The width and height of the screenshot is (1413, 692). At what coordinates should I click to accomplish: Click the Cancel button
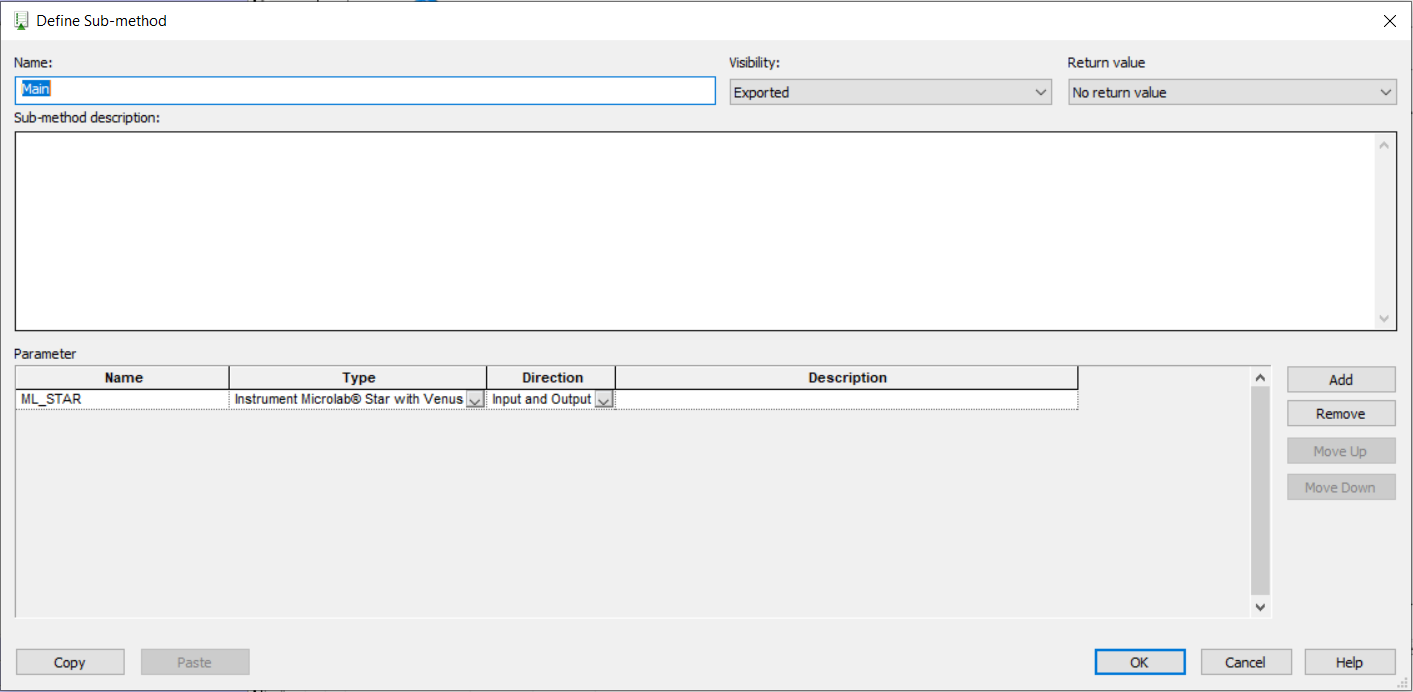pos(1246,662)
